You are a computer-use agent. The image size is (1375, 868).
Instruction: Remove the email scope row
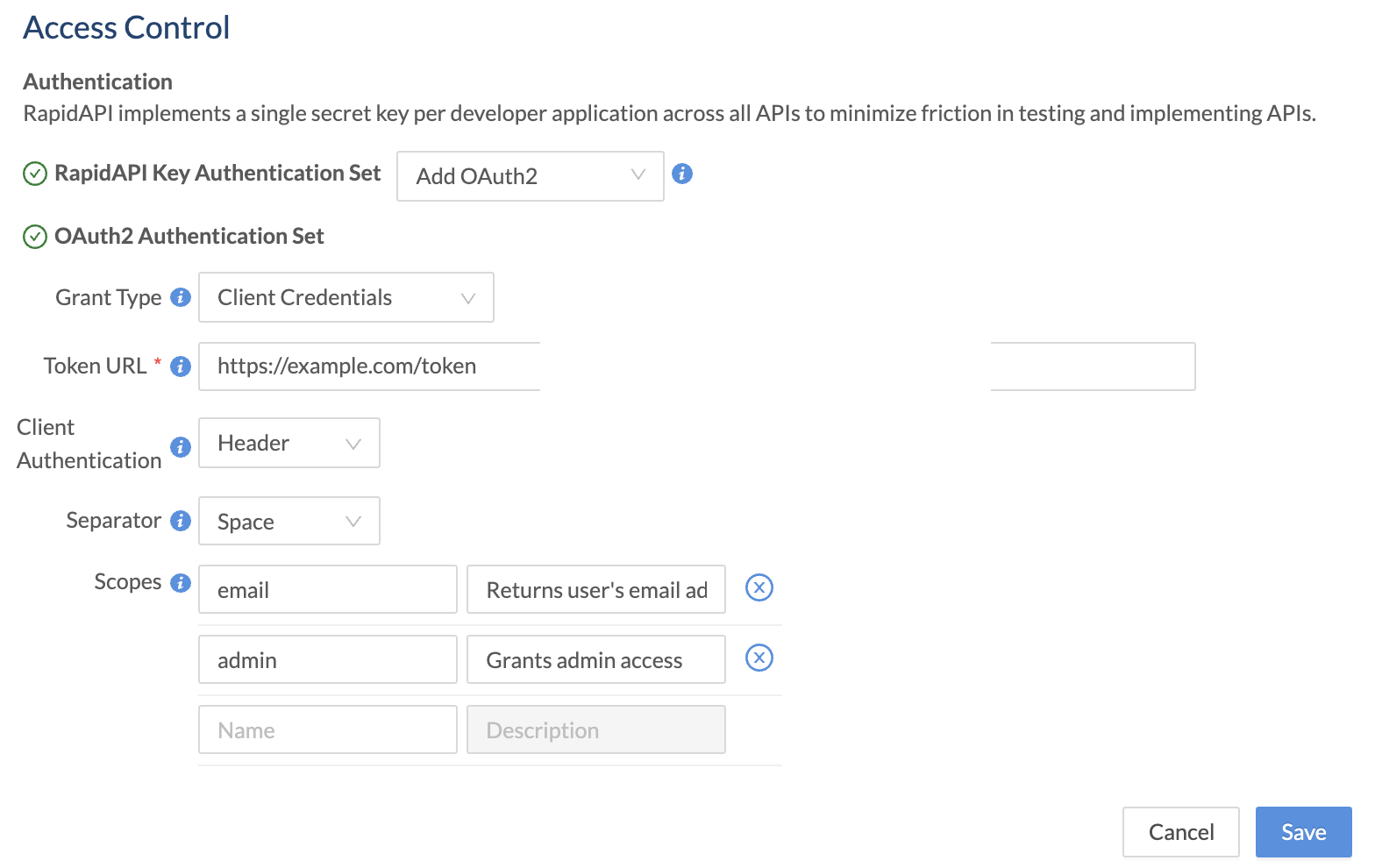[759, 587]
